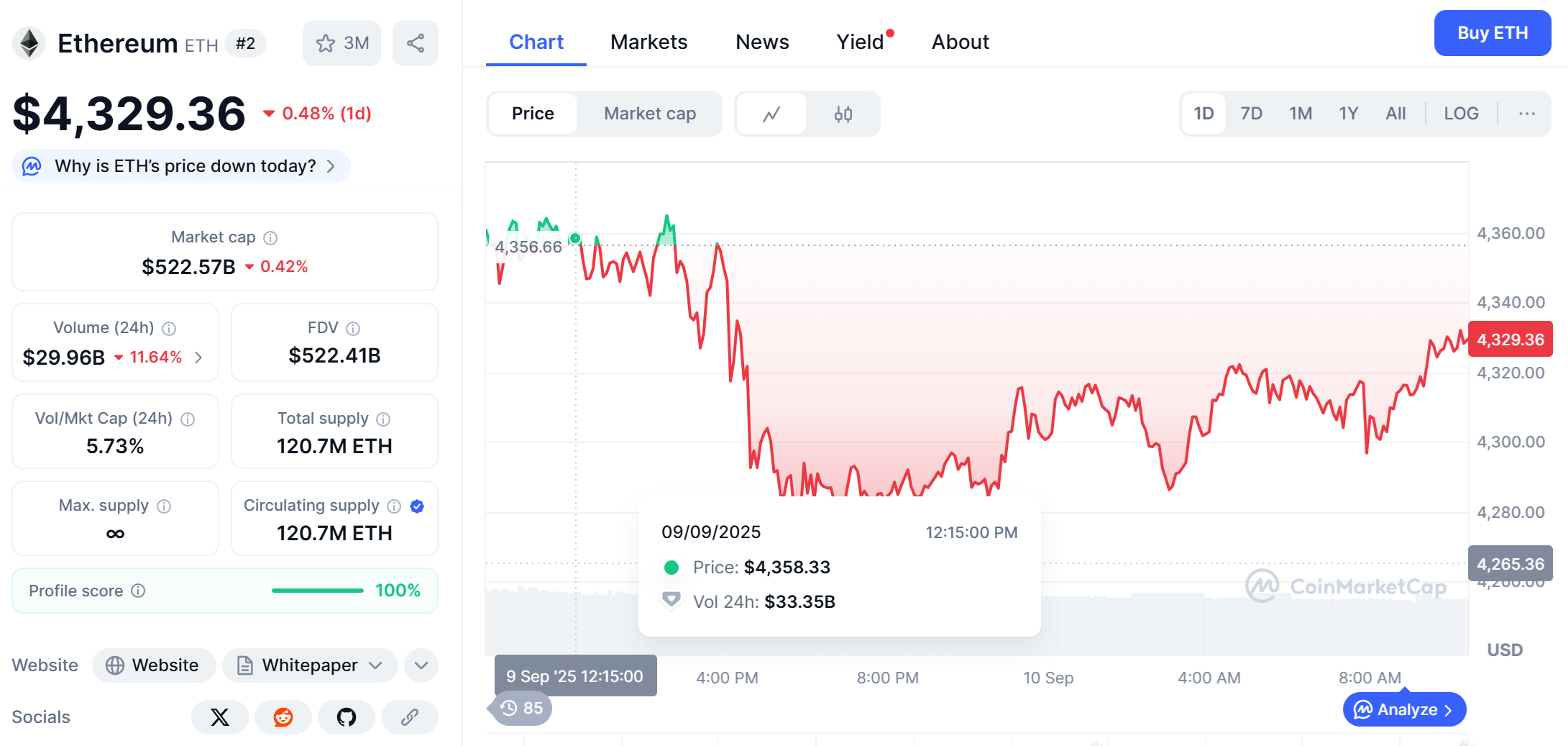The width and height of the screenshot is (1568, 746).
Task: Click the $4,329.36 headline price
Action: pos(130,113)
